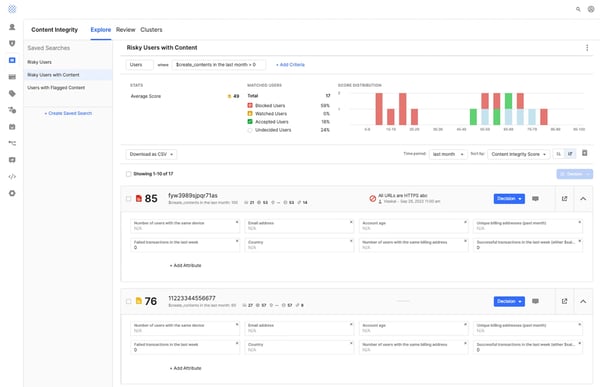The width and height of the screenshot is (600, 387).
Task: Tick the checkbox for user scored 85
Action: pos(129,199)
